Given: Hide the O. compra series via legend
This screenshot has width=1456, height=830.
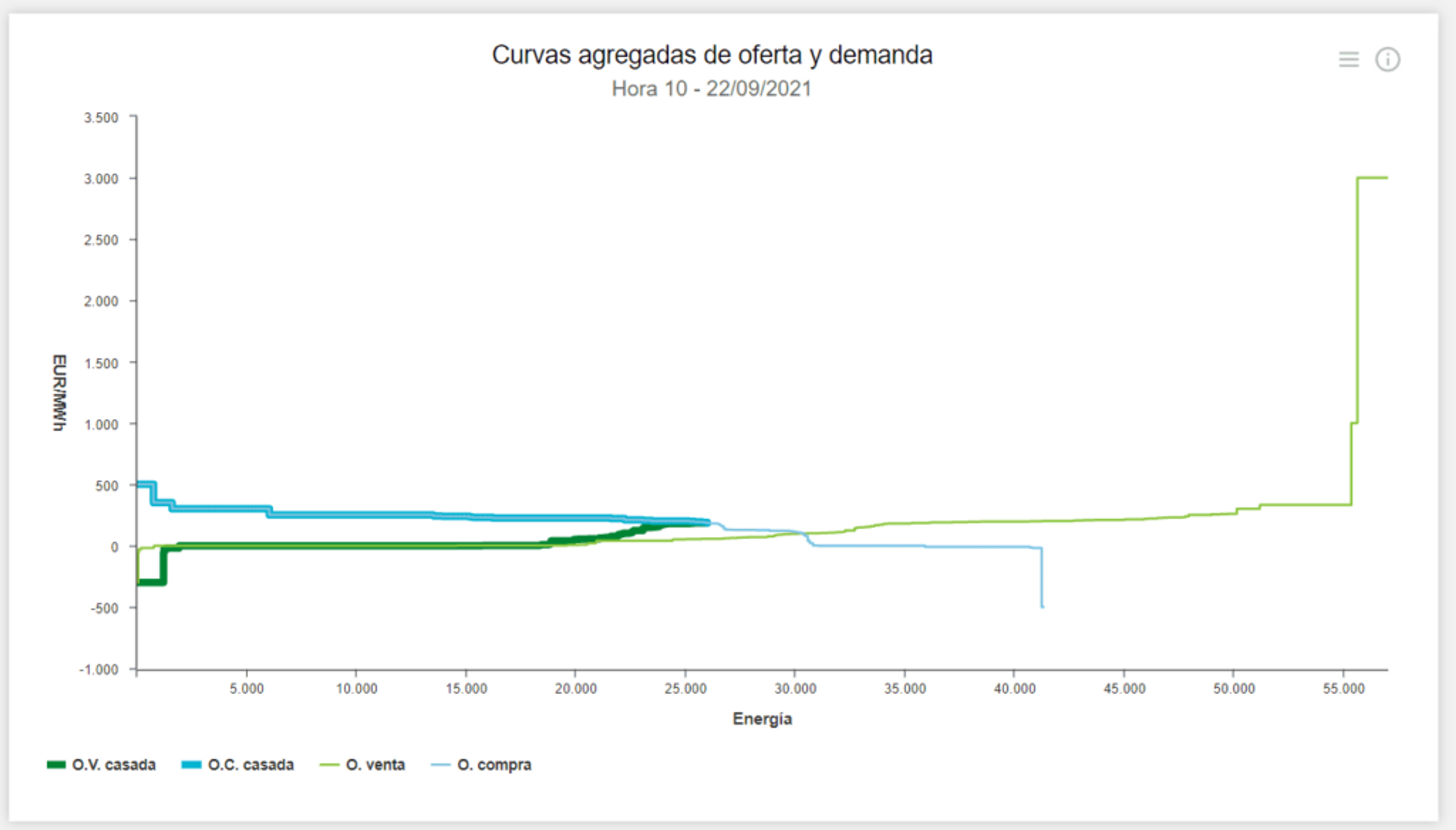Looking at the screenshot, I should pos(494,765).
